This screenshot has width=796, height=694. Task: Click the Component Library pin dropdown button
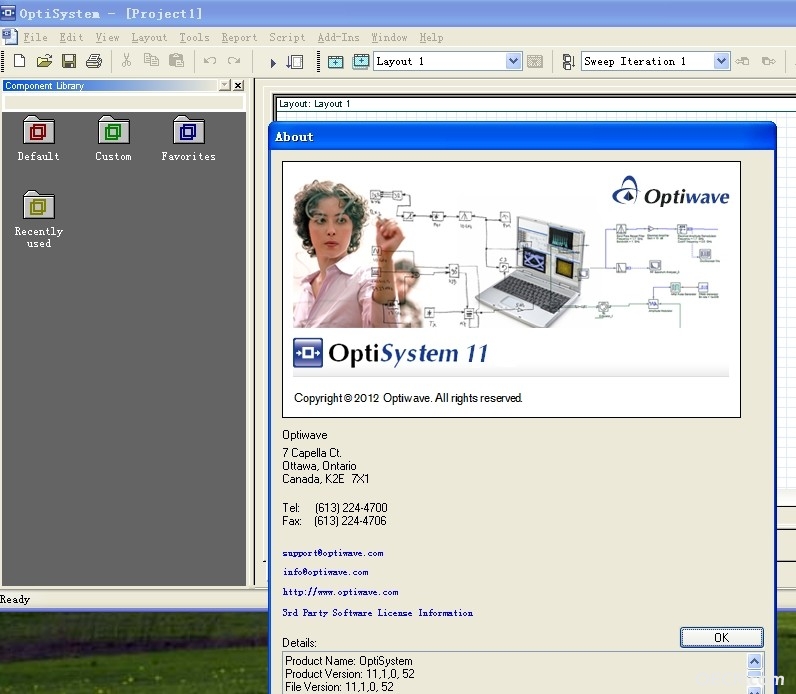point(225,85)
